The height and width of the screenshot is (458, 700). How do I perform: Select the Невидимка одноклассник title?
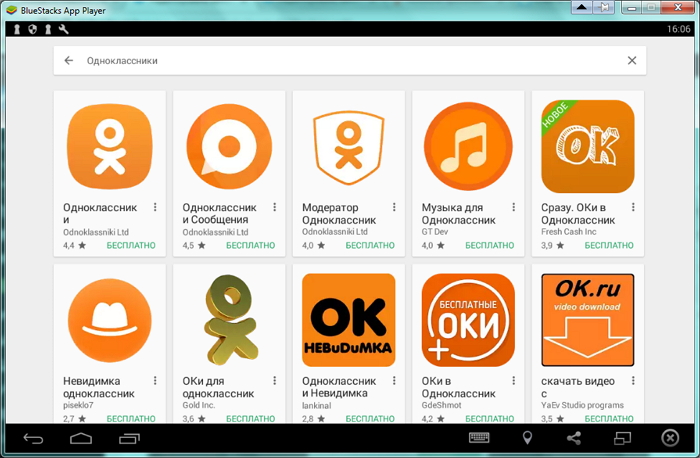[x=99, y=387]
